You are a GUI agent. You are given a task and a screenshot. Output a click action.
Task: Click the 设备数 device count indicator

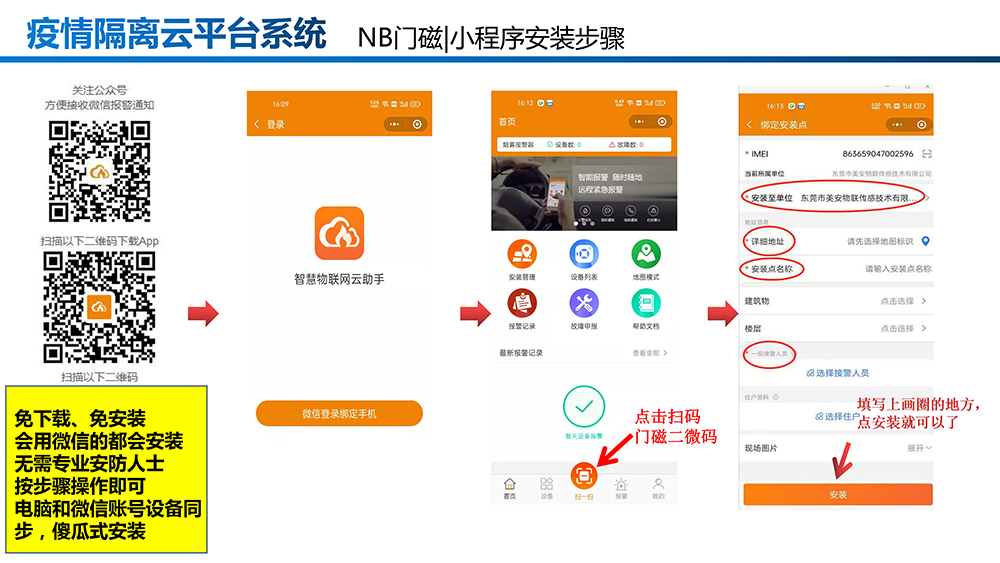(x=564, y=145)
